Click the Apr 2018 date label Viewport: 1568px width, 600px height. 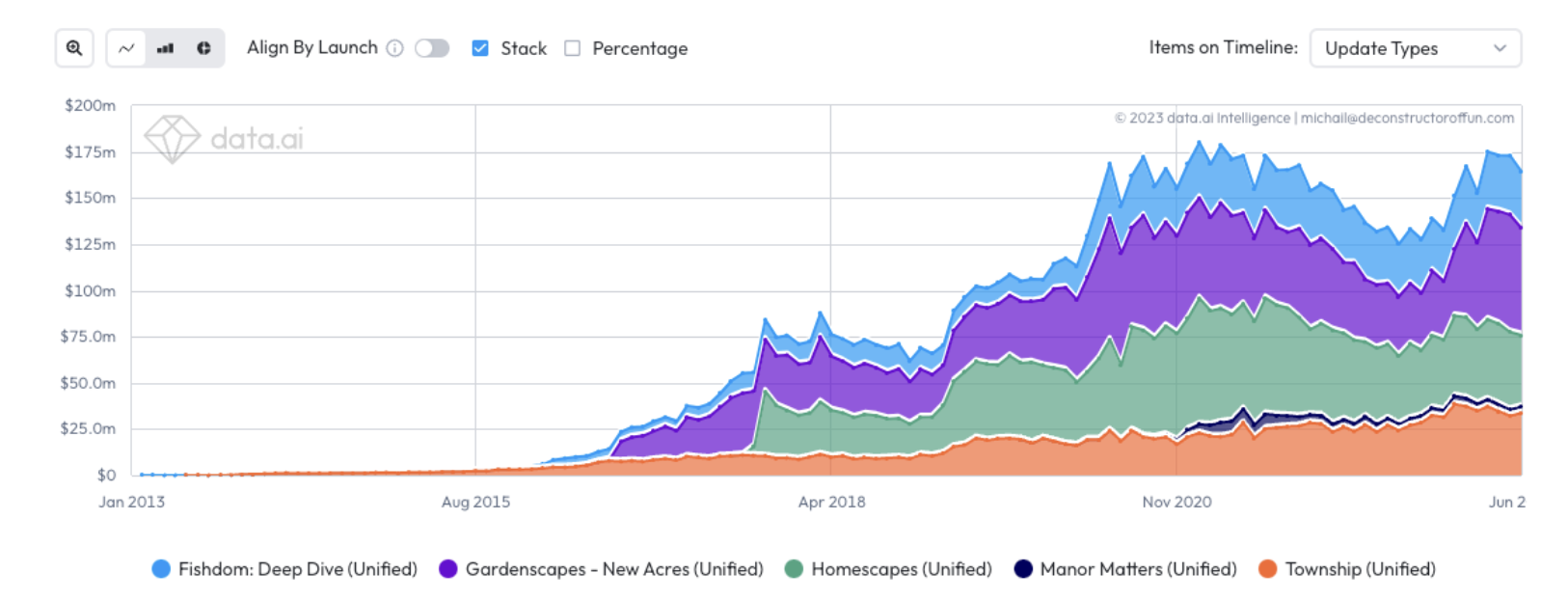831,502
